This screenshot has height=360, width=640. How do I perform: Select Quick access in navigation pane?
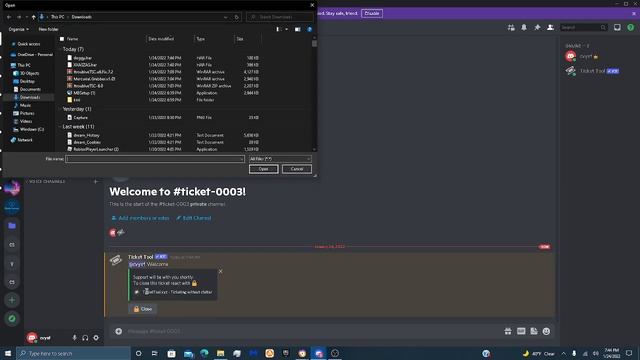[x=26, y=44]
